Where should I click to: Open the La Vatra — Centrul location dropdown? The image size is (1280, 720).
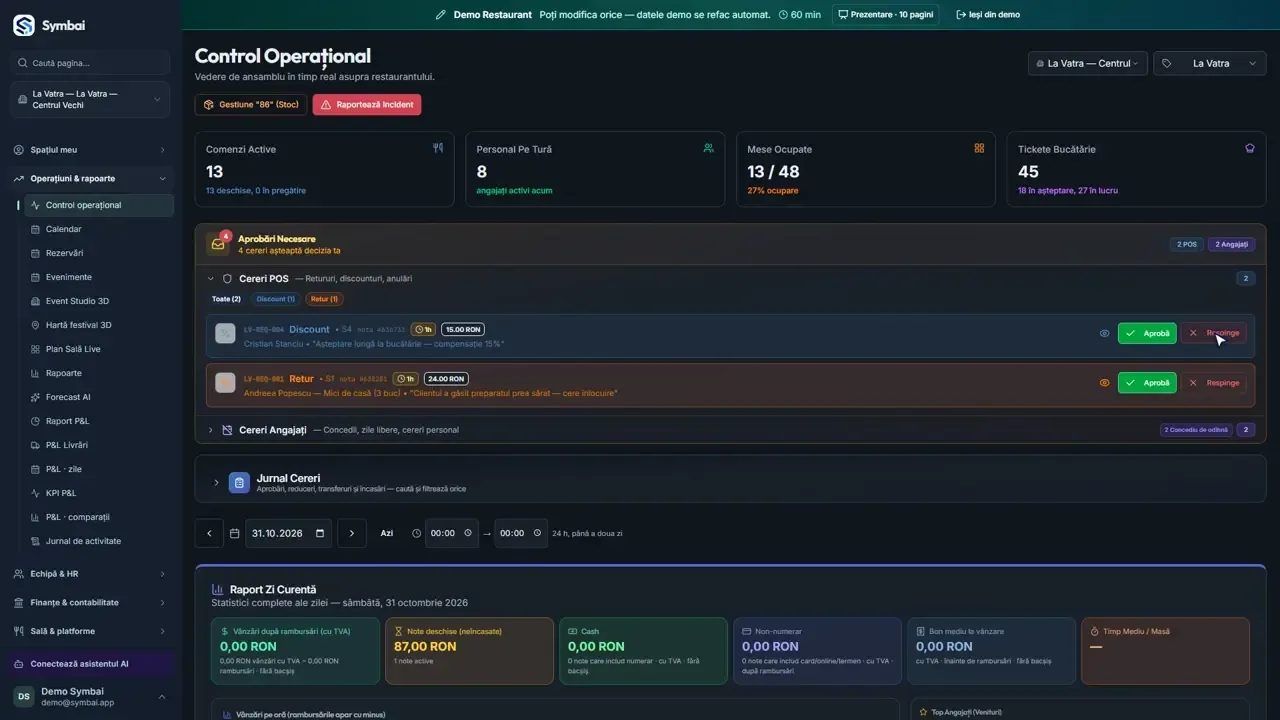1088,63
